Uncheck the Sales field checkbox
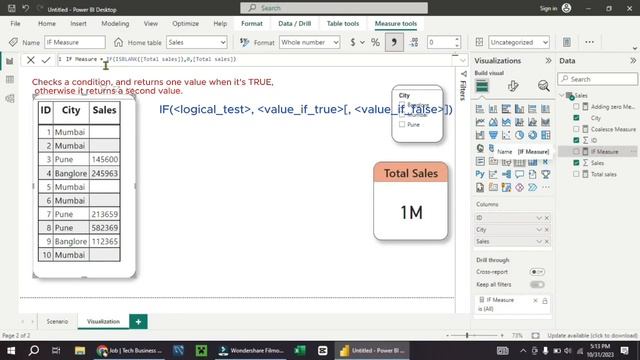This screenshot has height=360, width=640. click(576, 162)
